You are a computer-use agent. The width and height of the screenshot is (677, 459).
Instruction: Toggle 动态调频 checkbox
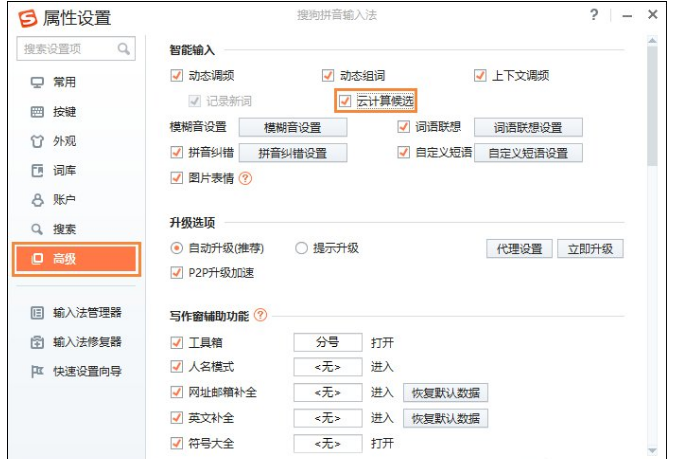click(x=176, y=76)
